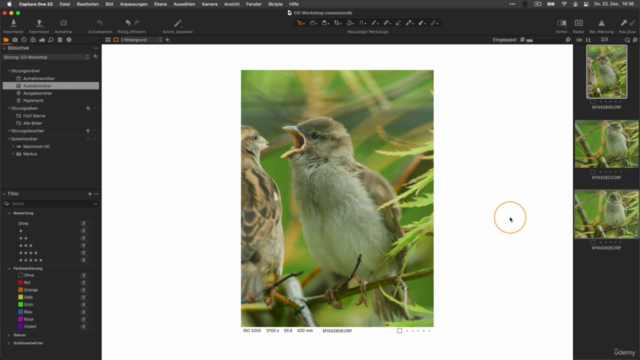Select the orange pointer cursor tool
Screen dimensions: 640x360
pos(300,23)
